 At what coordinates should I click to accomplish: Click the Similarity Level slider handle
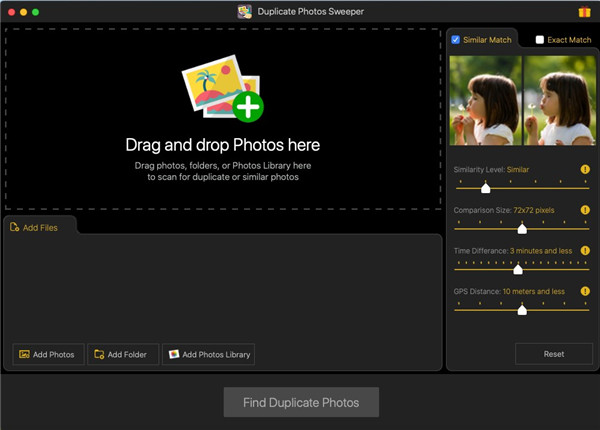tap(486, 188)
